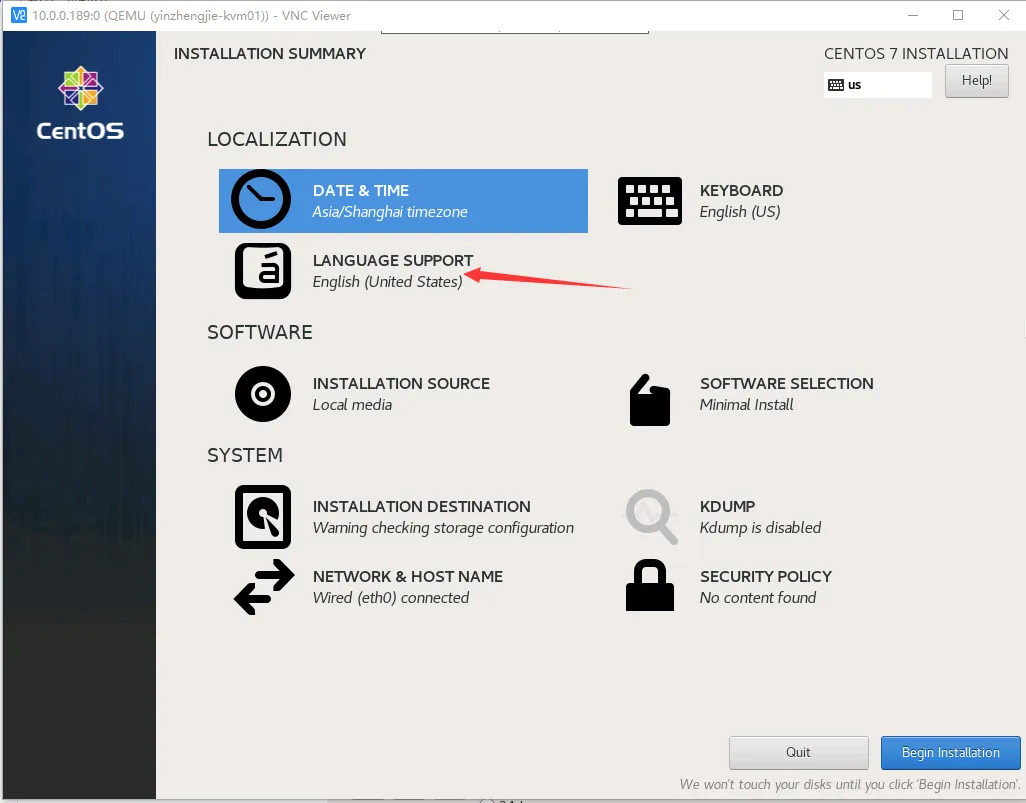Click the Begin Installation button

click(x=950, y=753)
